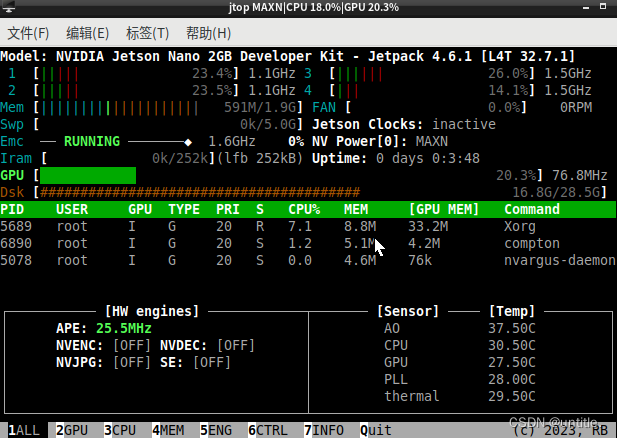The image size is (617, 438).
Task: Click PID 5689
Action: click(x=16, y=227)
